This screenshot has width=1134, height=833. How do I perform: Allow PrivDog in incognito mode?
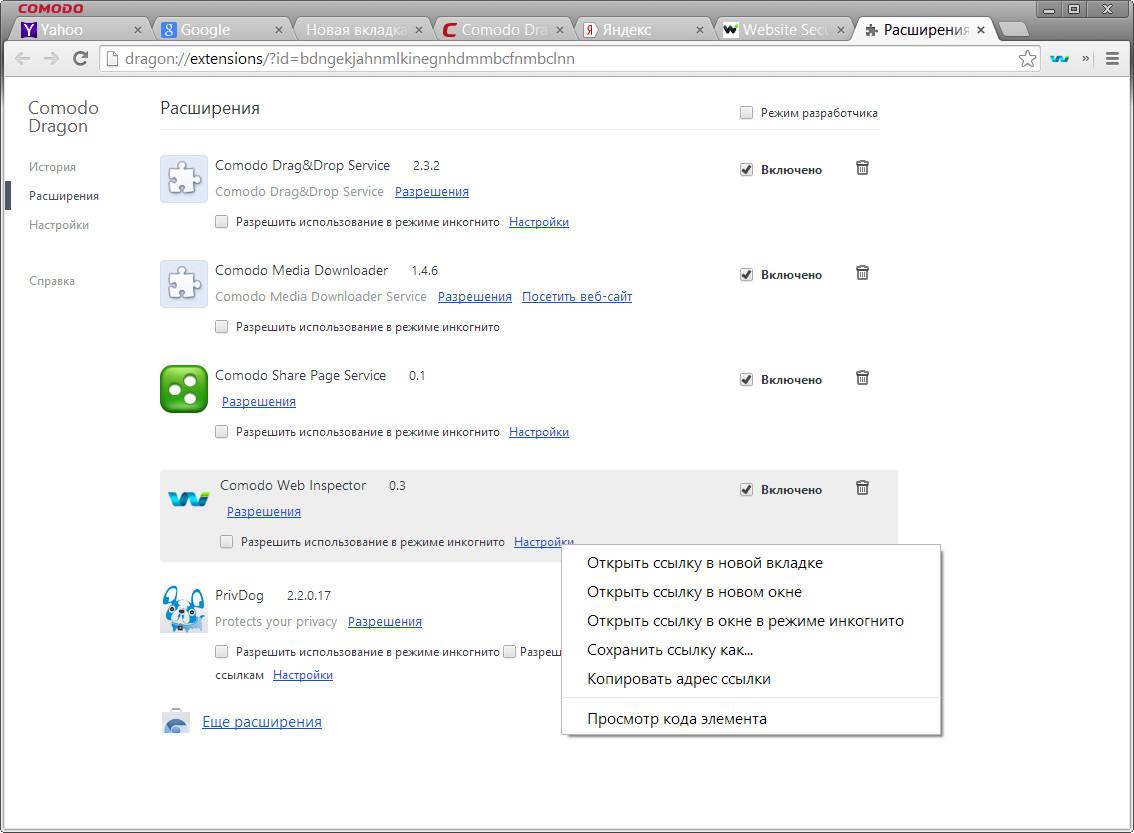click(221, 651)
